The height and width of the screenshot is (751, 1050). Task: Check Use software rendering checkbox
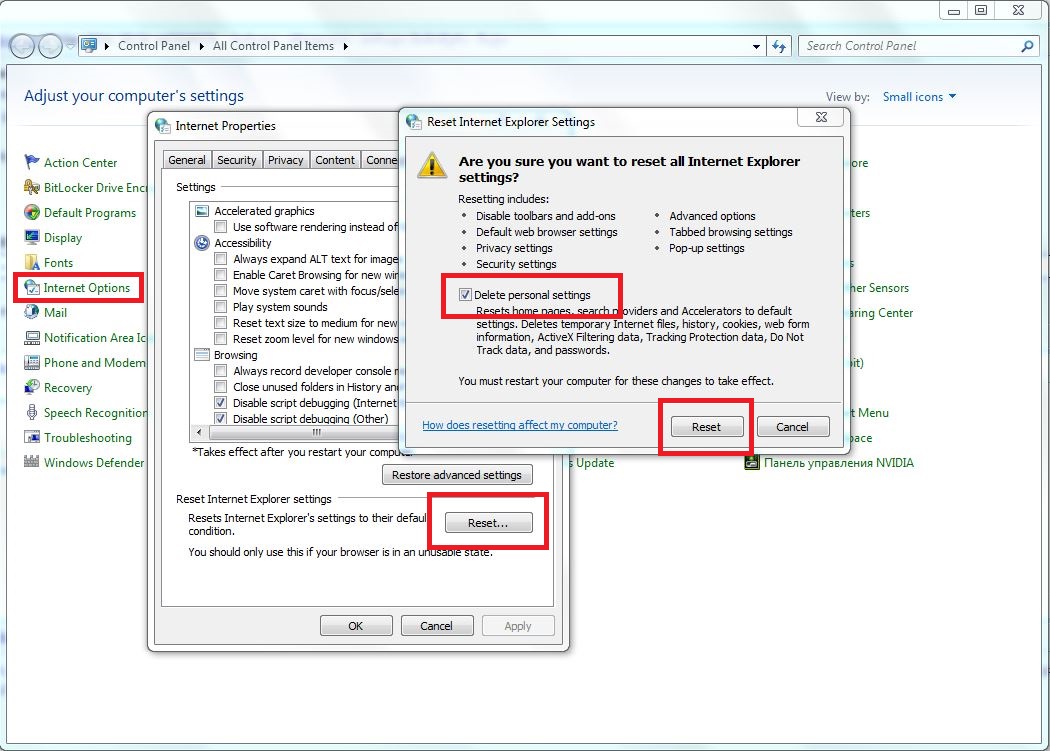(x=220, y=226)
